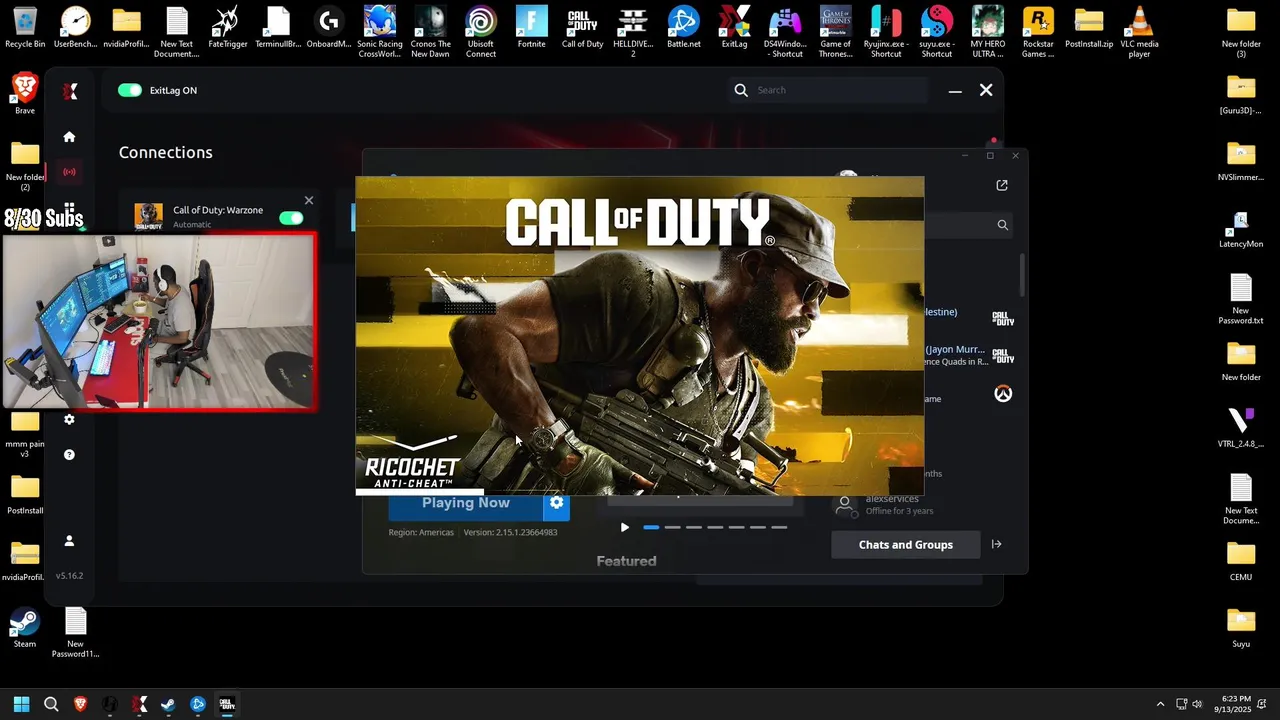This screenshot has height=720, width=1280.
Task: Select the Recycle Bin desktop icon
Action: [x=25, y=27]
